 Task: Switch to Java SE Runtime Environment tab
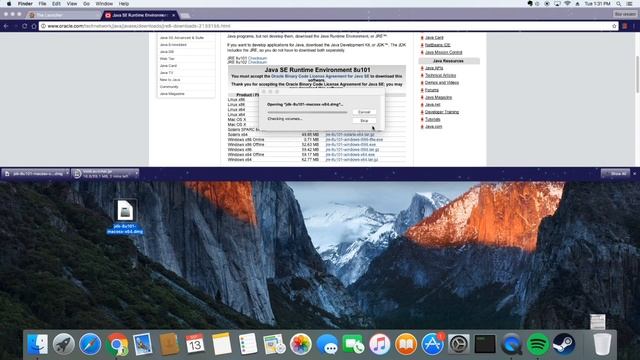click(139, 15)
